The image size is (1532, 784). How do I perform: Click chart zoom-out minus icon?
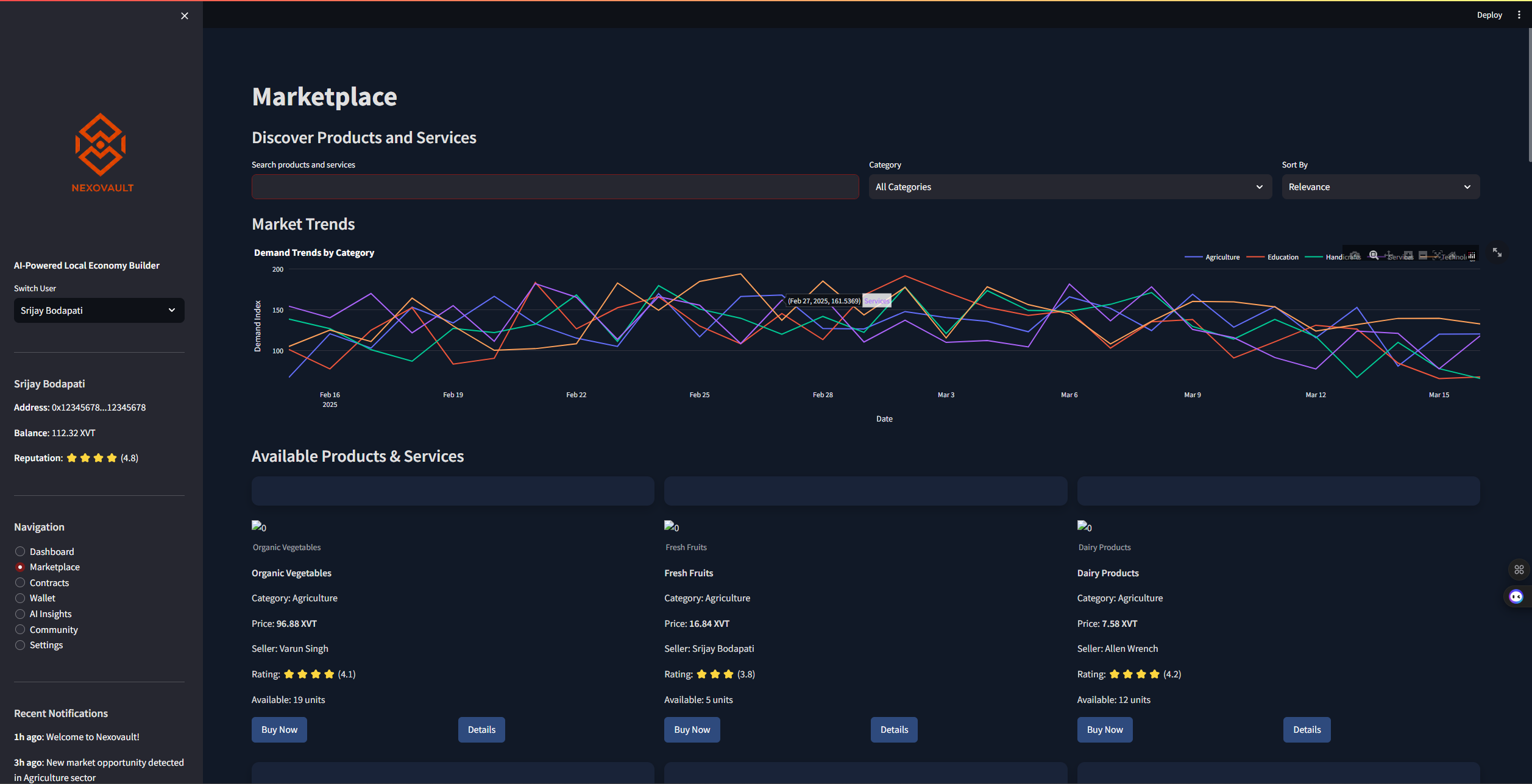pyautogui.click(x=1423, y=255)
